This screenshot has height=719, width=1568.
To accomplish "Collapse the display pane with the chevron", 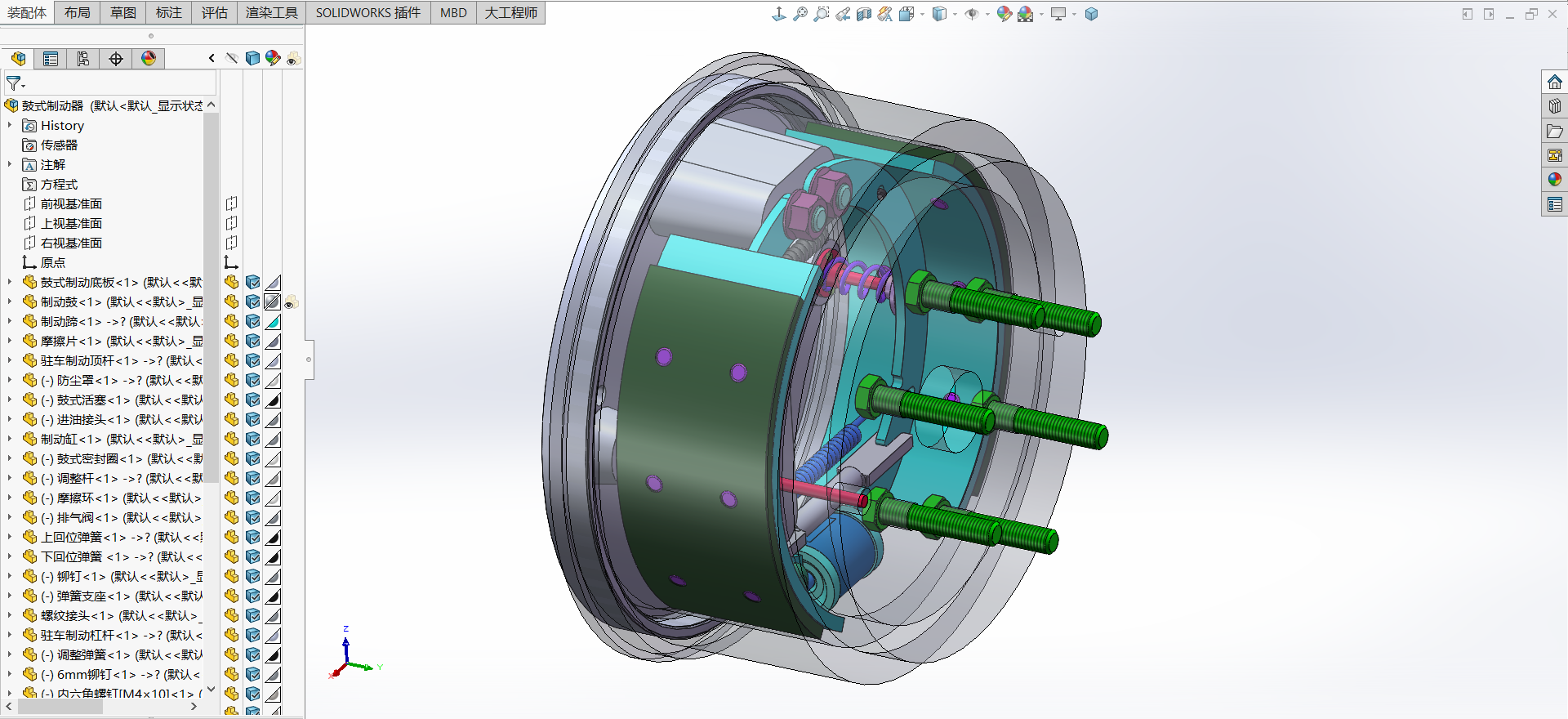I will [212, 58].
